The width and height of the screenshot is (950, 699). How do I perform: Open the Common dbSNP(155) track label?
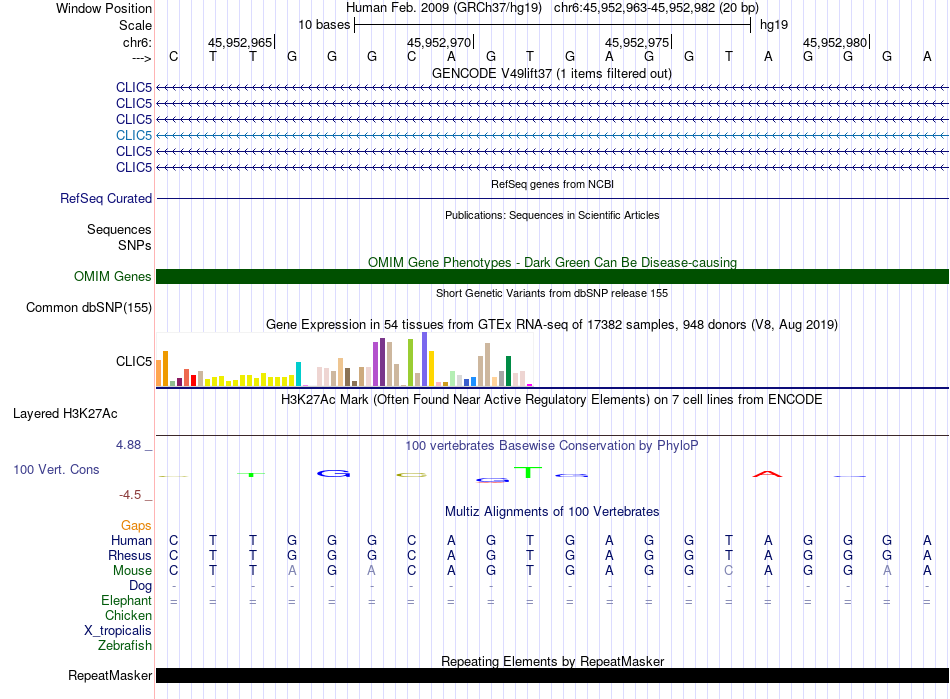click(x=89, y=308)
